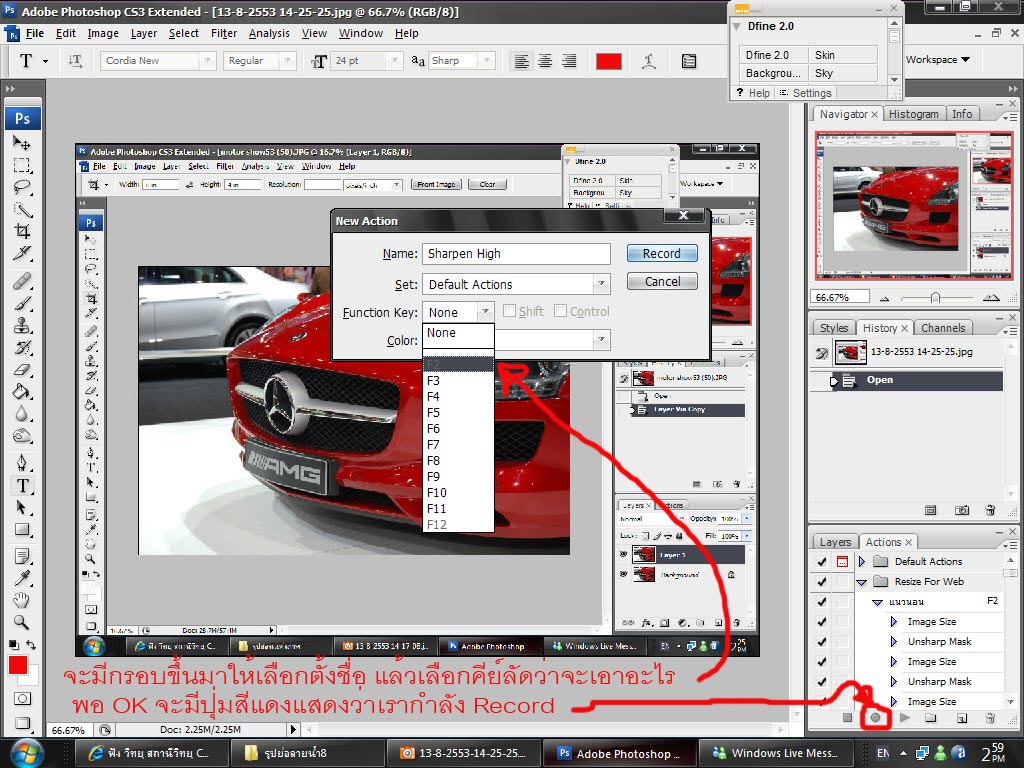Select the Slice tool
The image size is (1024, 768).
[x=22, y=253]
